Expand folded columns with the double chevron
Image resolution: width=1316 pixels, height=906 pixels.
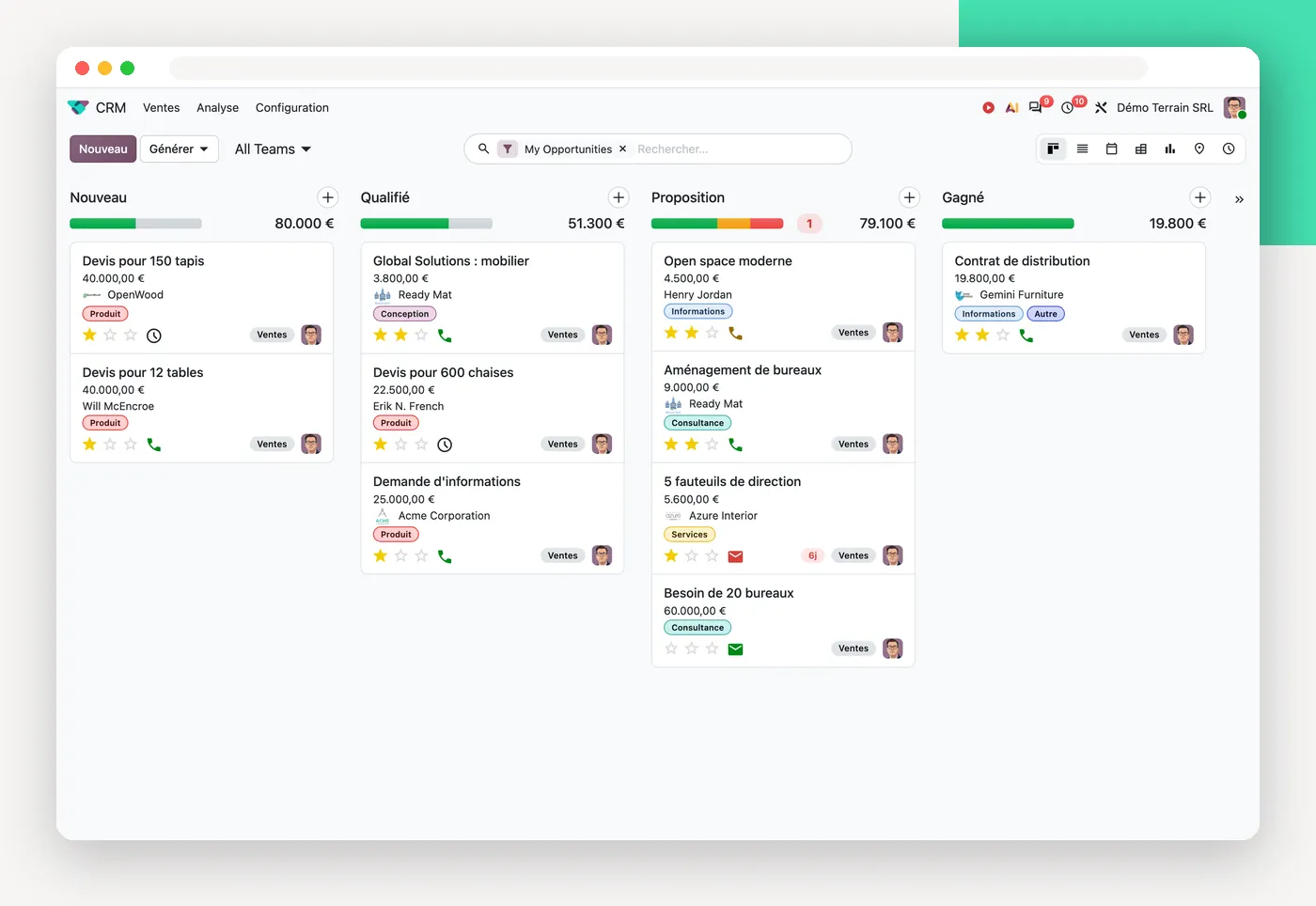coord(1239,199)
